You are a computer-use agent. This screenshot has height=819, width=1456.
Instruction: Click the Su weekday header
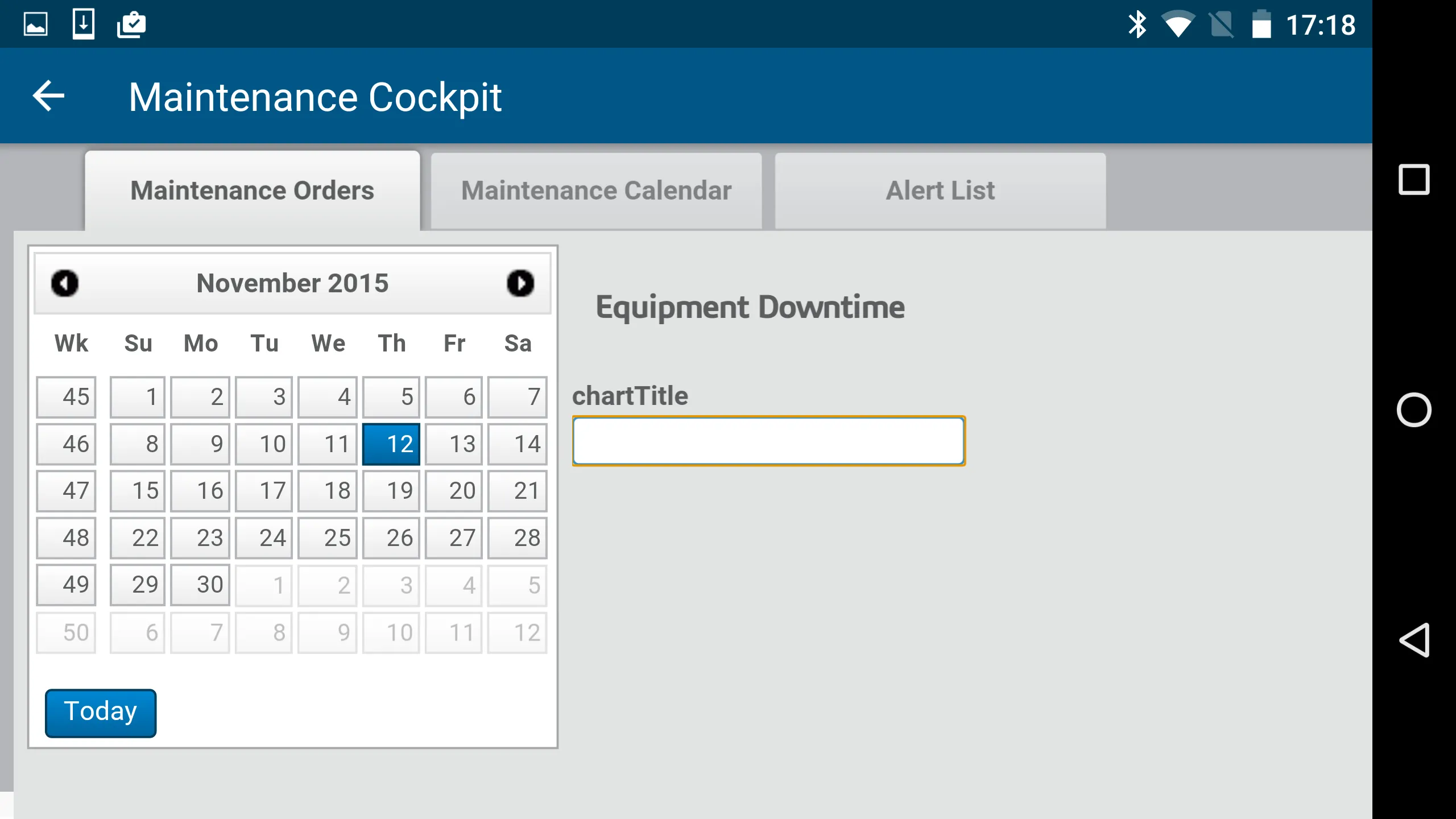pyautogui.click(x=138, y=344)
